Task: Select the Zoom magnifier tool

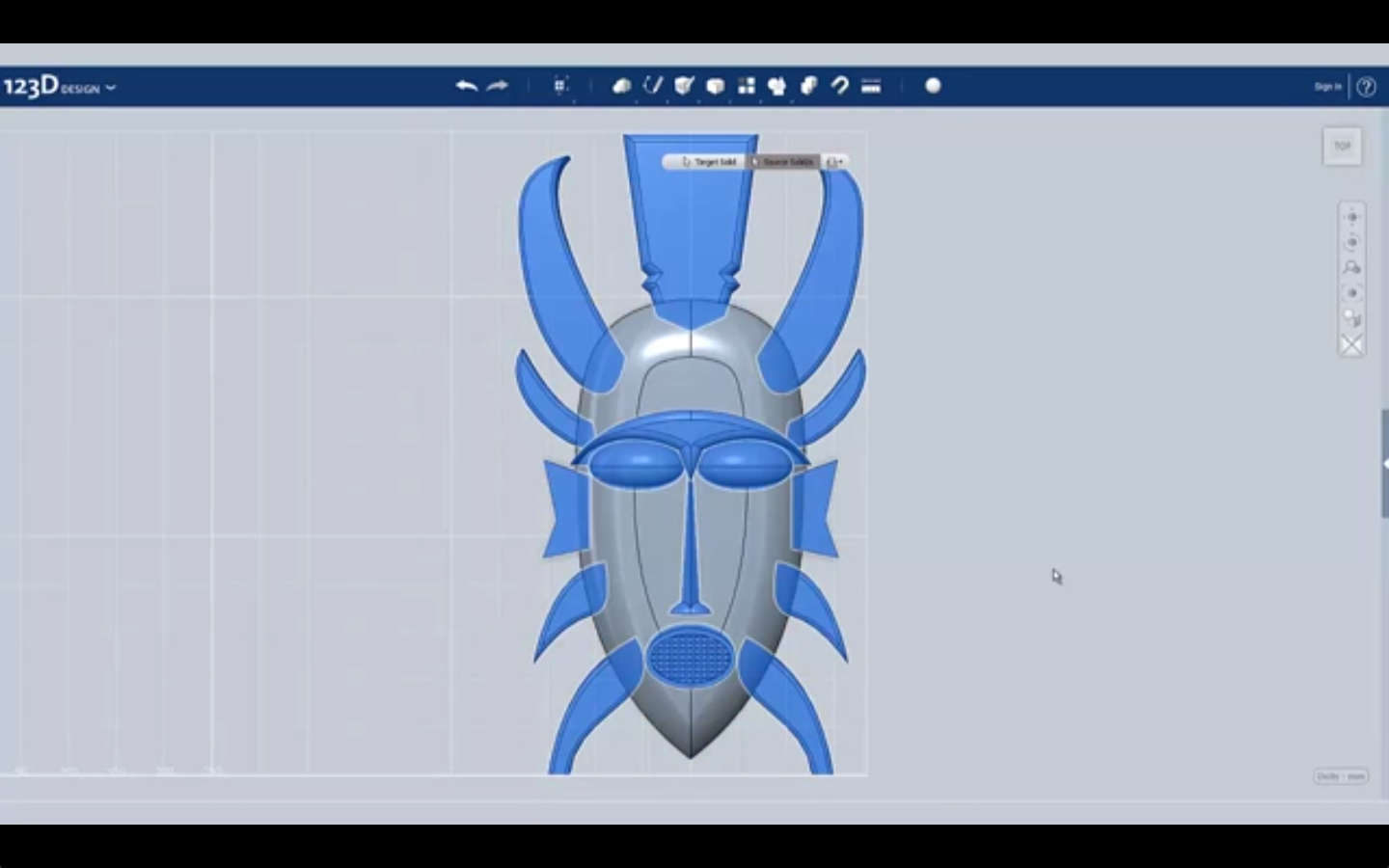Action: click(1351, 268)
